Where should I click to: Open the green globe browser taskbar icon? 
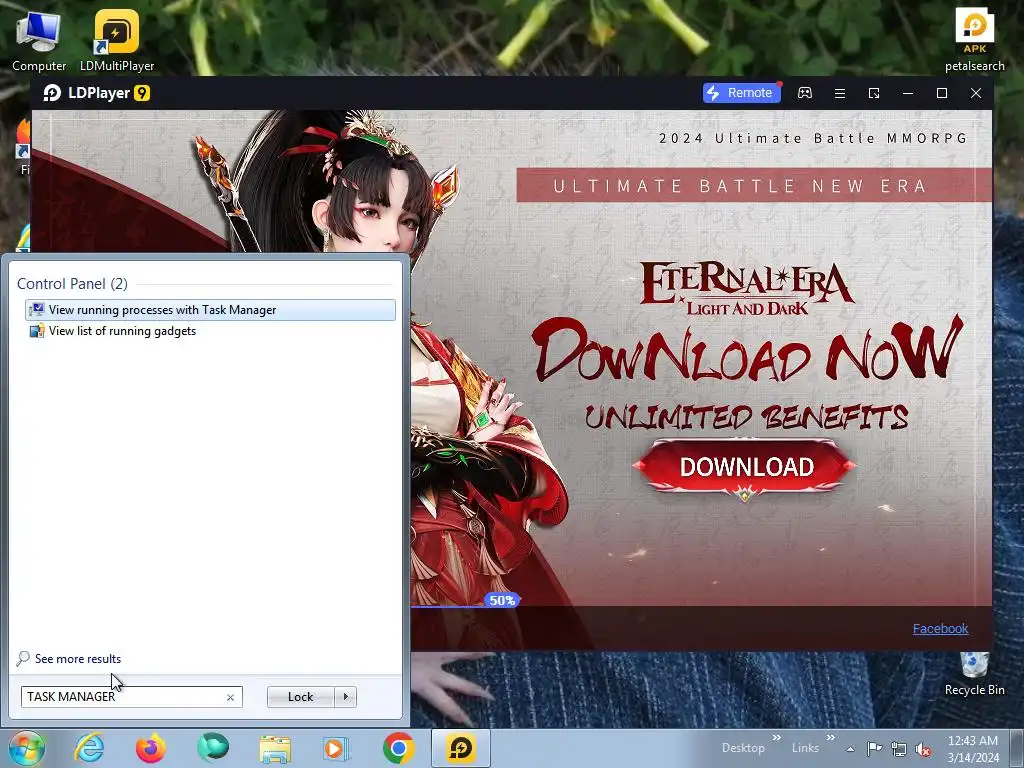(x=213, y=748)
